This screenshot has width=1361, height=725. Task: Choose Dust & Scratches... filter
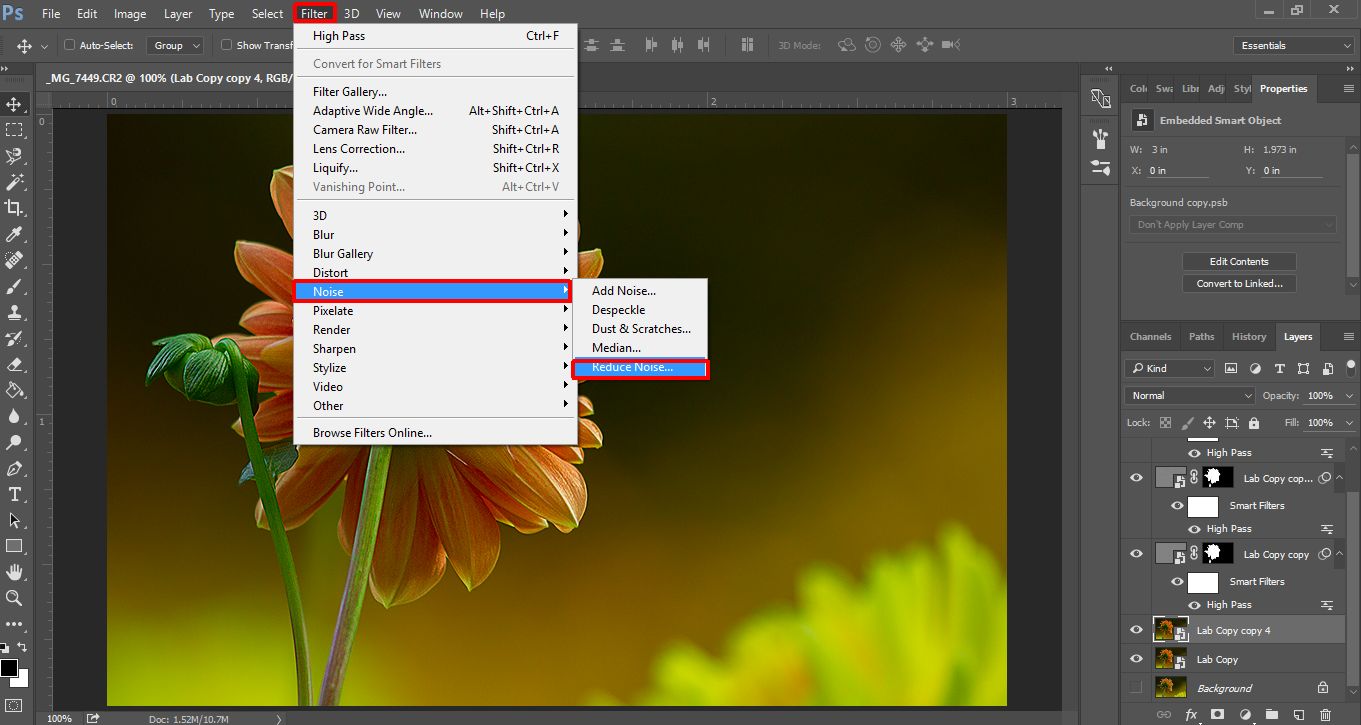(x=640, y=329)
